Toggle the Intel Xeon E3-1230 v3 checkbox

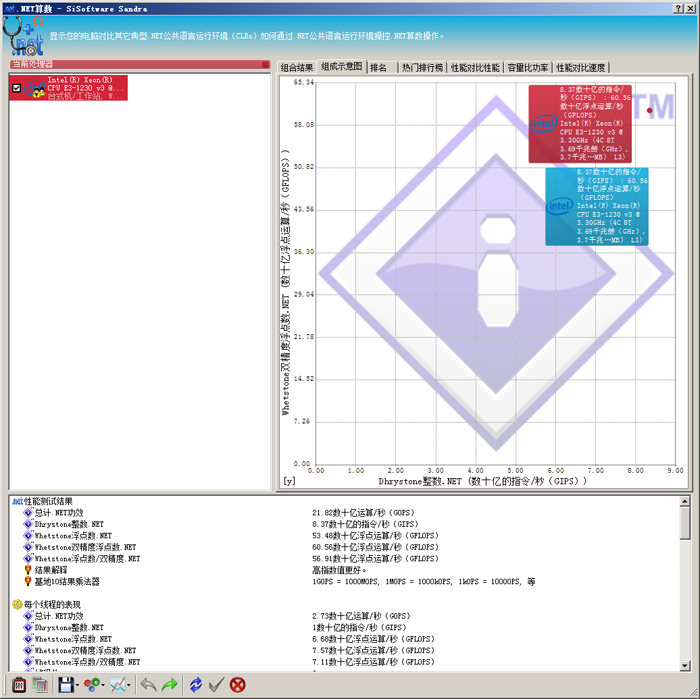point(17,88)
